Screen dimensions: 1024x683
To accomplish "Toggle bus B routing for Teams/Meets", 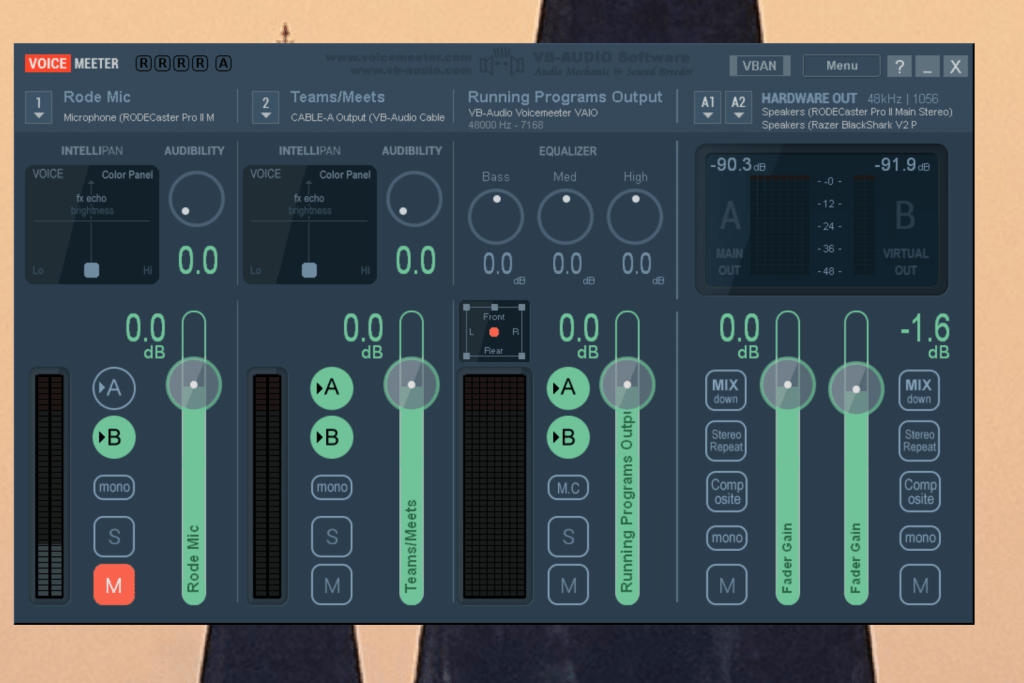I will (x=332, y=437).
